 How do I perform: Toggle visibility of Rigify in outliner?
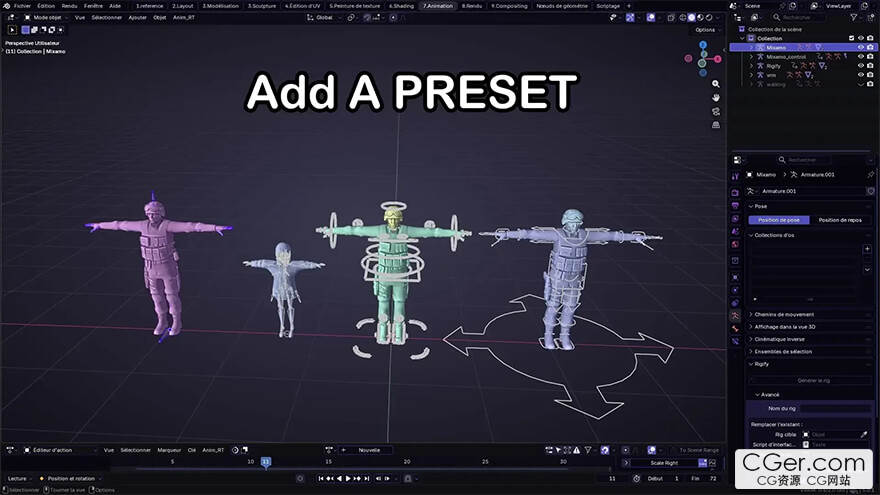pyautogui.click(x=860, y=66)
